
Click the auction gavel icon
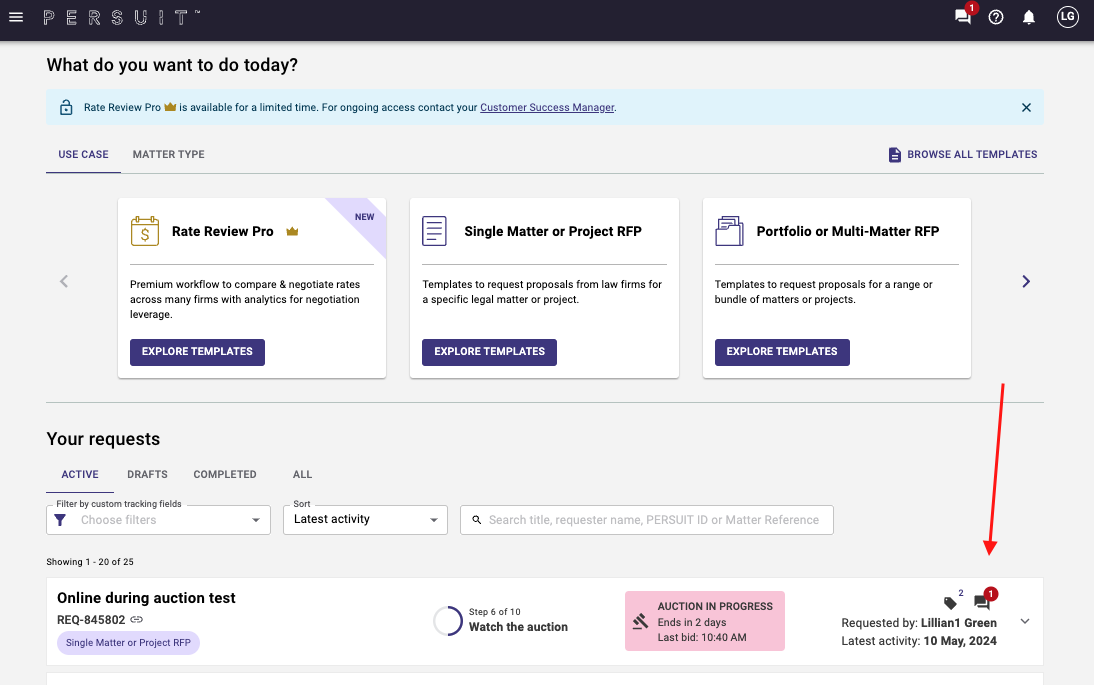tap(640, 621)
